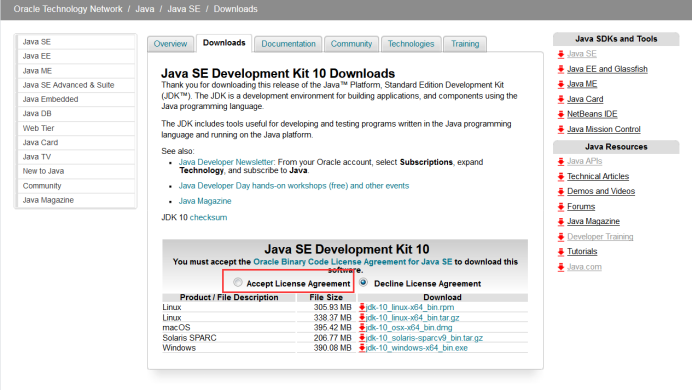Download jdk-10_solaris-sparcv9_bin.tar.gz file link
692x390 pixels.
point(424,338)
